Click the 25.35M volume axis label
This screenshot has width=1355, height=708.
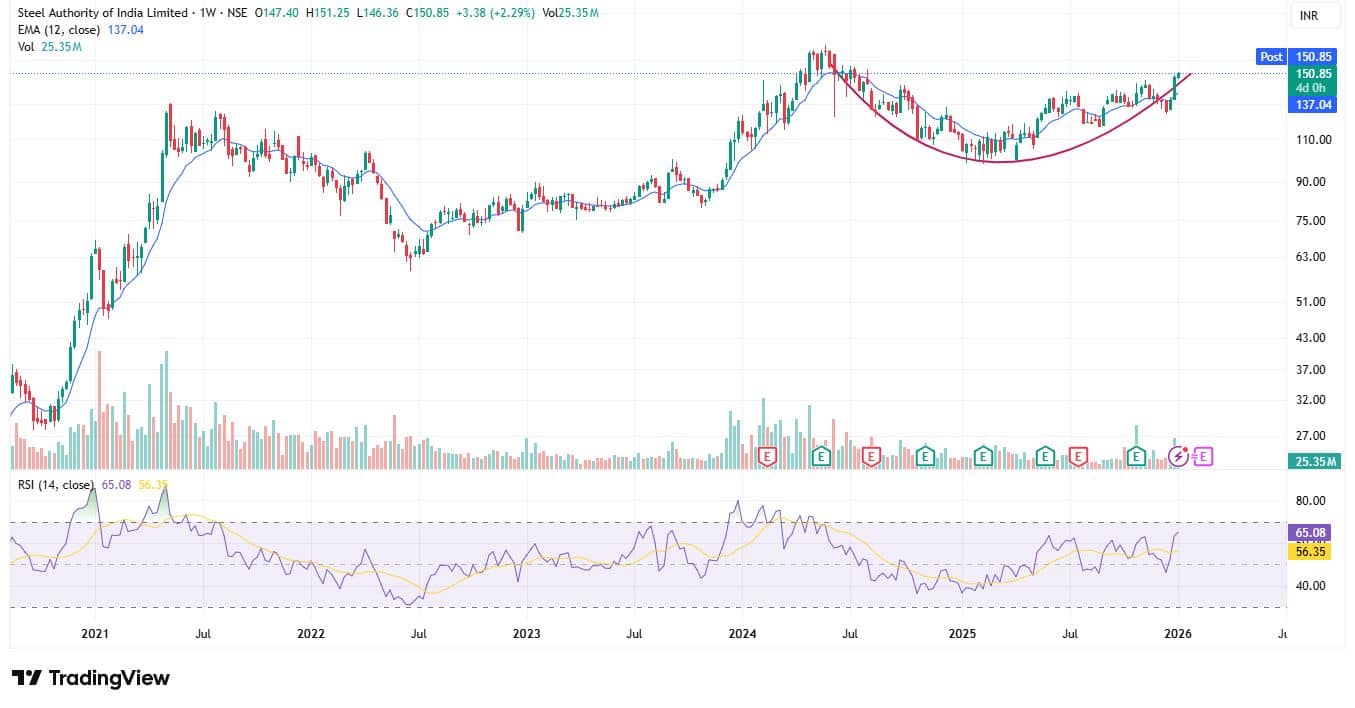pyautogui.click(x=1312, y=462)
